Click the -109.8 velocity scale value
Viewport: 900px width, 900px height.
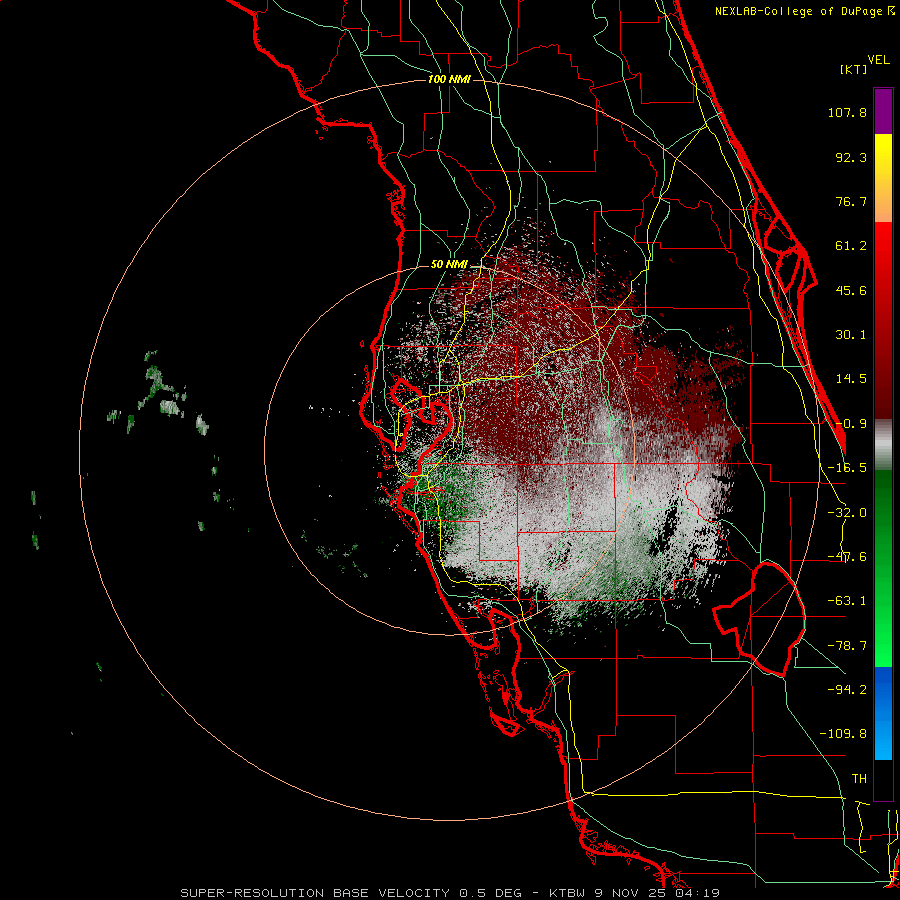point(843,734)
